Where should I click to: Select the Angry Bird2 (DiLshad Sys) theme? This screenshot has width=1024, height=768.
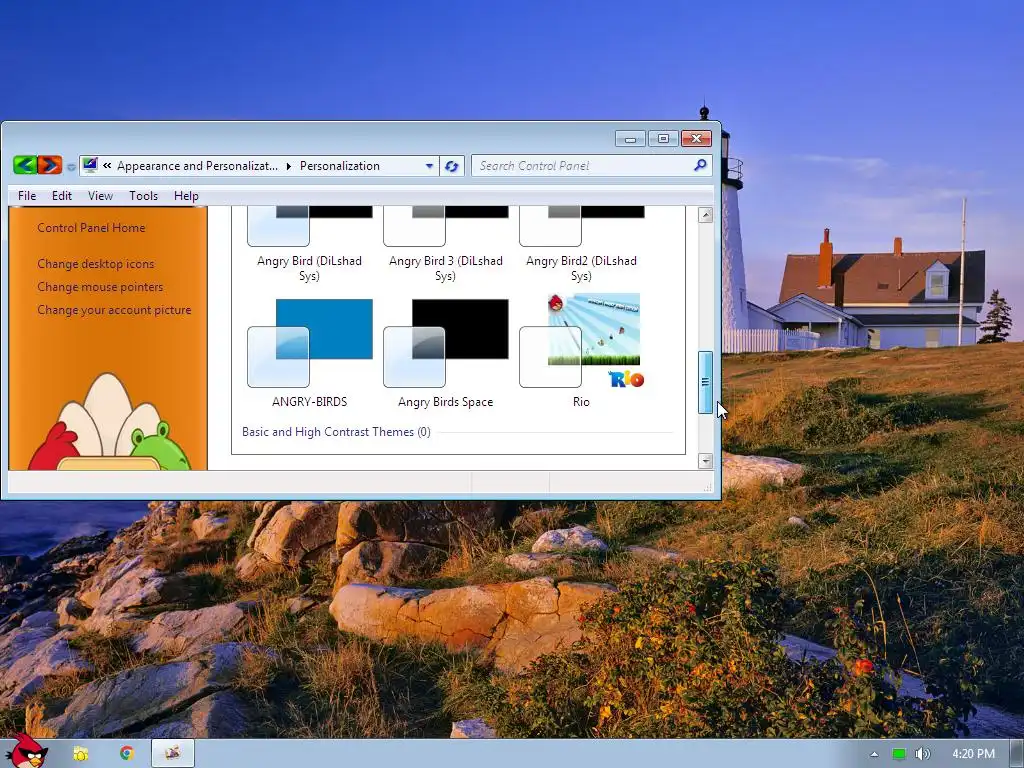tap(581, 245)
